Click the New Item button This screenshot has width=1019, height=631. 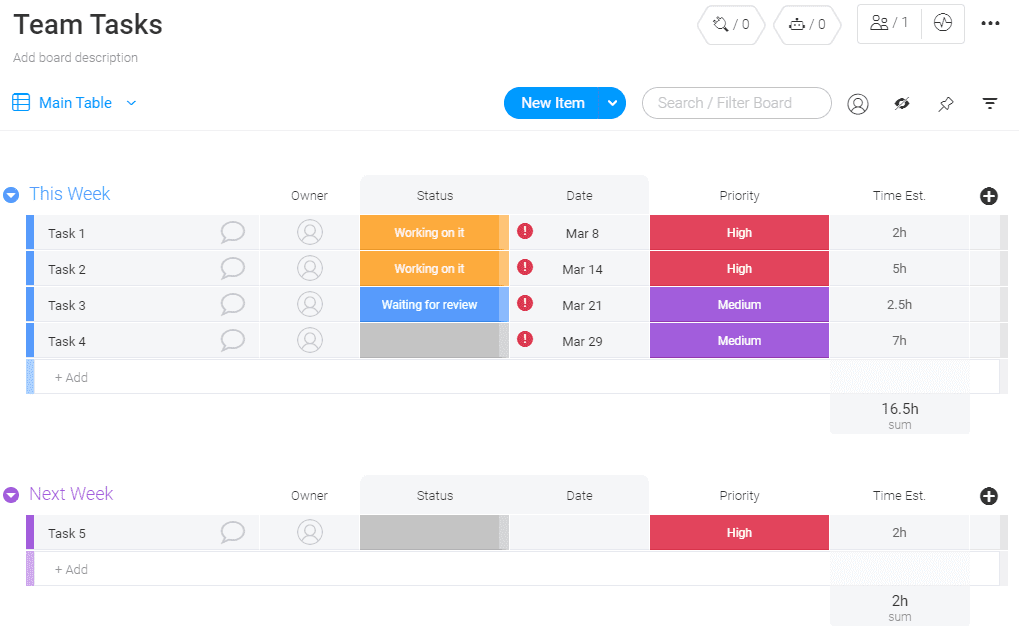(x=552, y=103)
